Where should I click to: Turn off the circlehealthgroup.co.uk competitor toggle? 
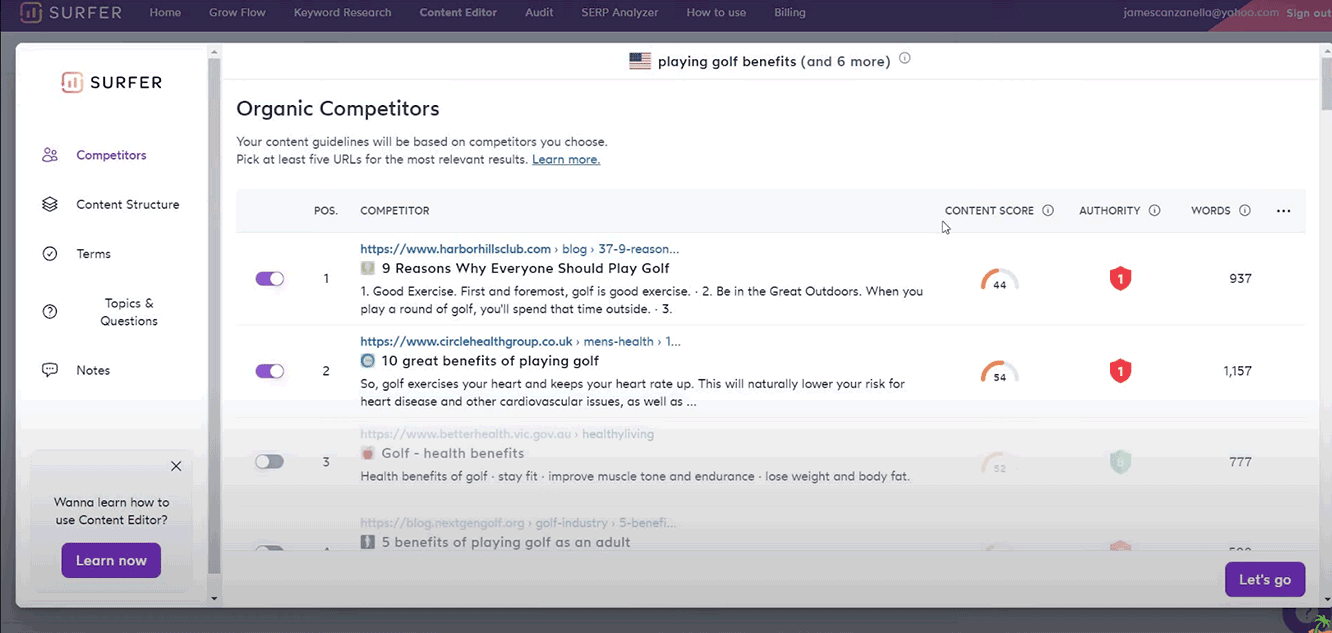[270, 371]
